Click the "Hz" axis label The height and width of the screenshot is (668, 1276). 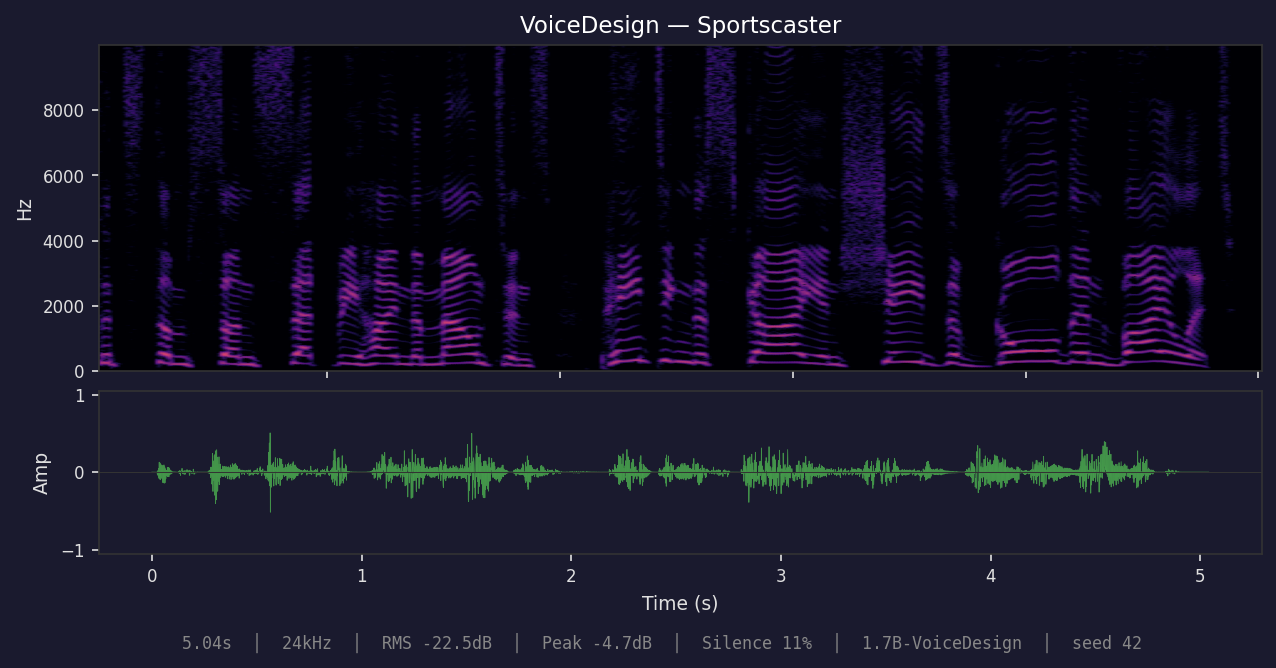tap(25, 209)
